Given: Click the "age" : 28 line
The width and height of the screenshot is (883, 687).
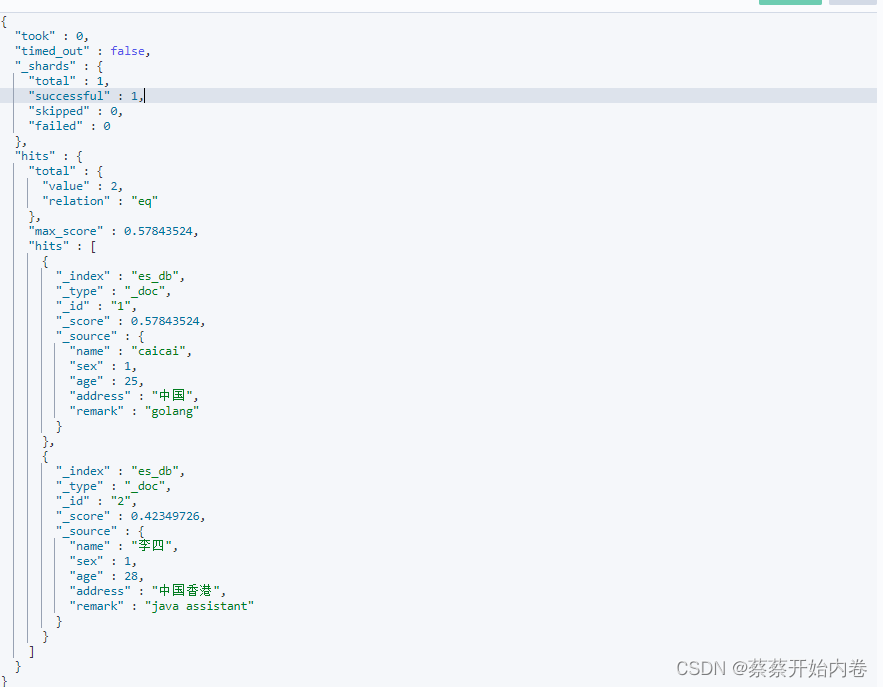Looking at the screenshot, I should click(106, 576).
